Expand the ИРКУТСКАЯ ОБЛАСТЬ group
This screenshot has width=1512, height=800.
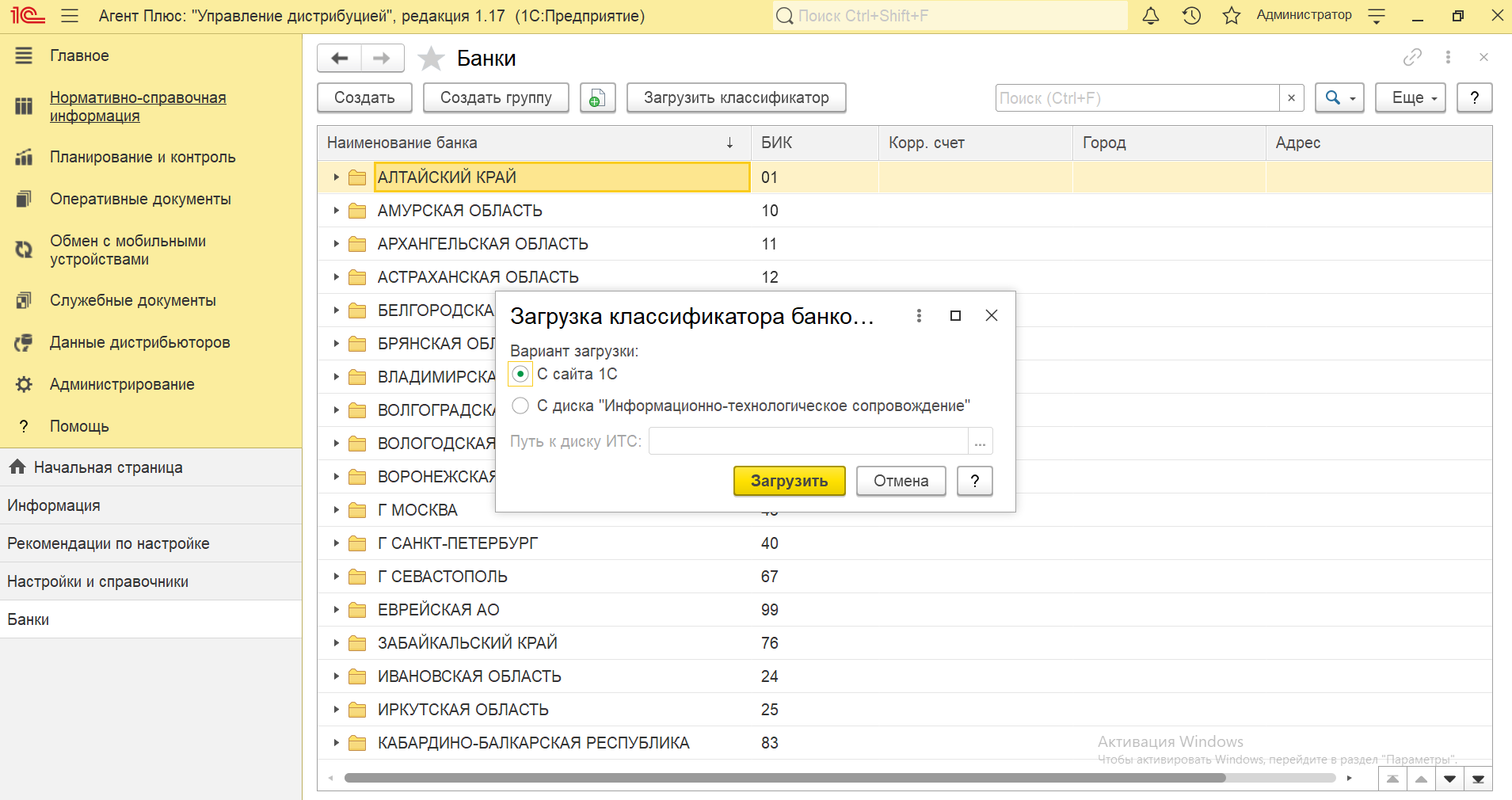336,710
